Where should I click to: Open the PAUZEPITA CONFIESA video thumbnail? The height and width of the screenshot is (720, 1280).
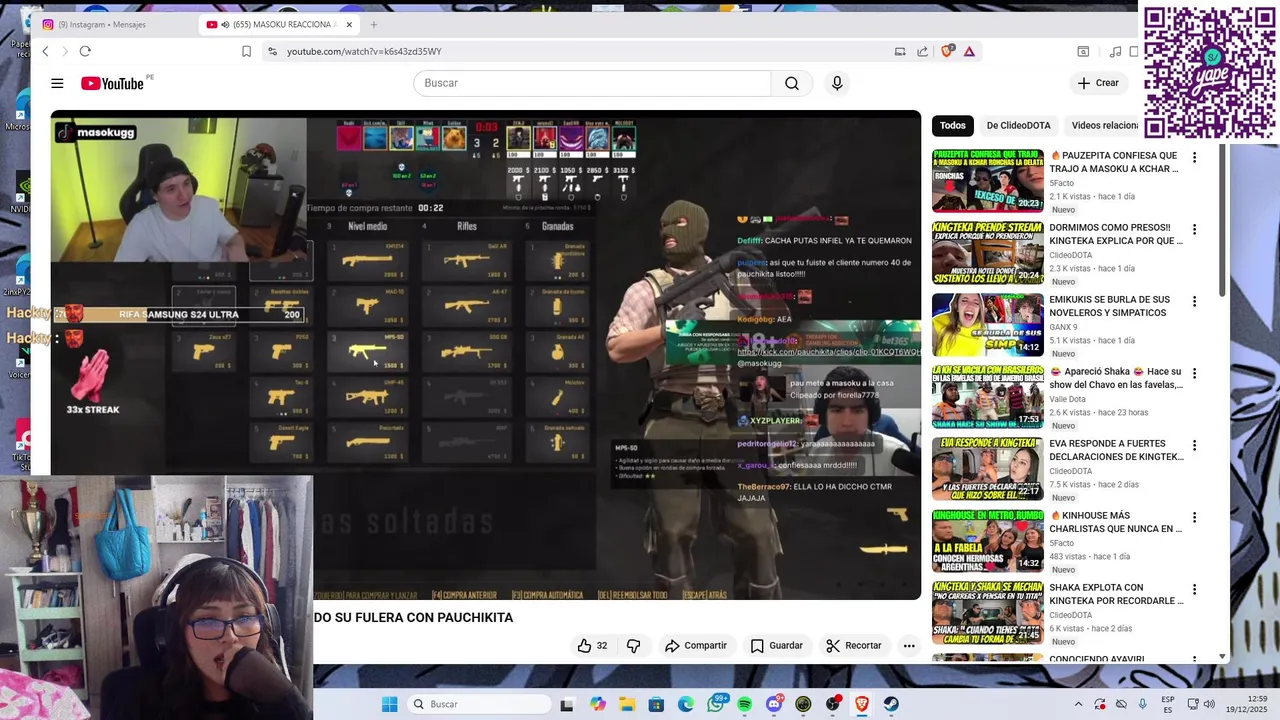pos(988,181)
